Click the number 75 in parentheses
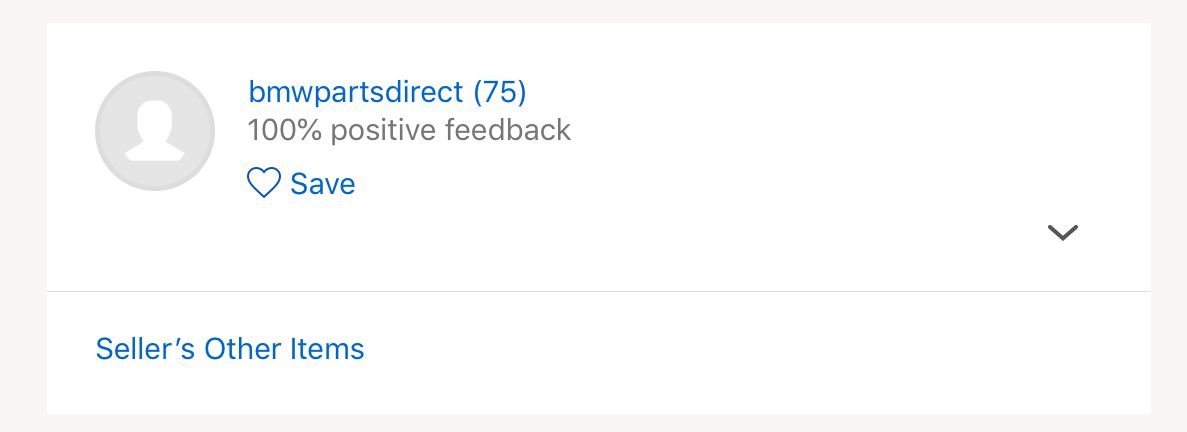The height and width of the screenshot is (432, 1187). [500, 92]
